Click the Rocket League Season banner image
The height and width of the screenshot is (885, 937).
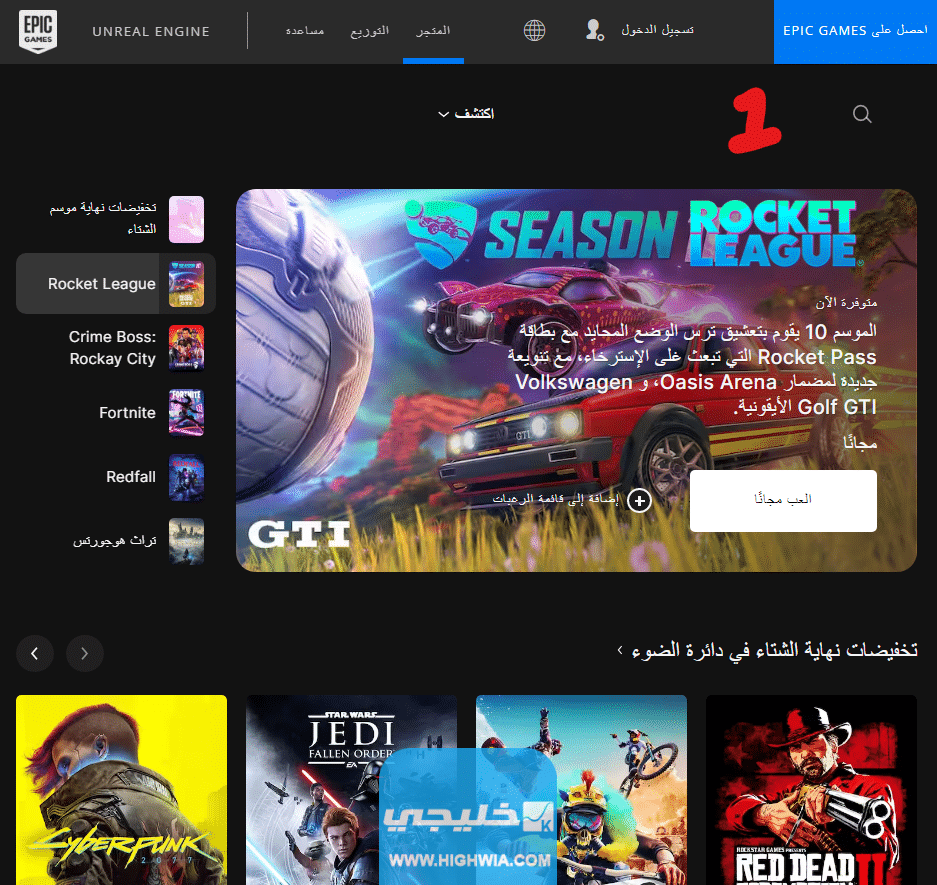(x=576, y=380)
